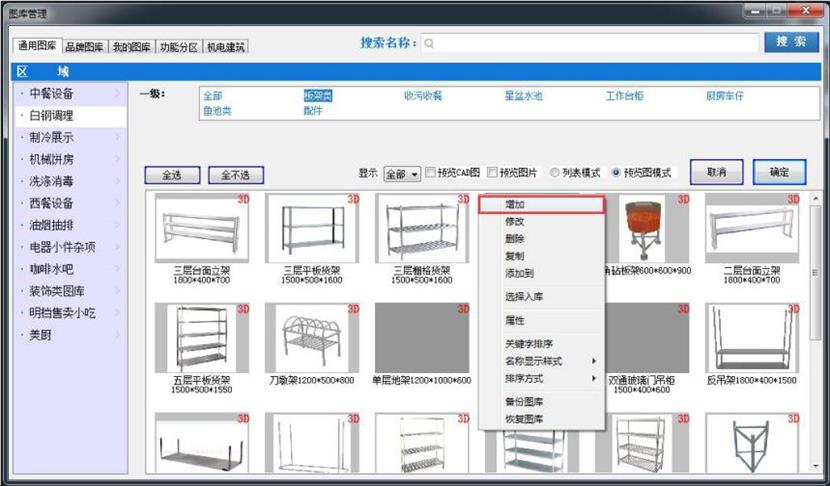Select the 五层平板货架 thumbnail
Viewport: 830px width, 486px height.
click(202, 338)
